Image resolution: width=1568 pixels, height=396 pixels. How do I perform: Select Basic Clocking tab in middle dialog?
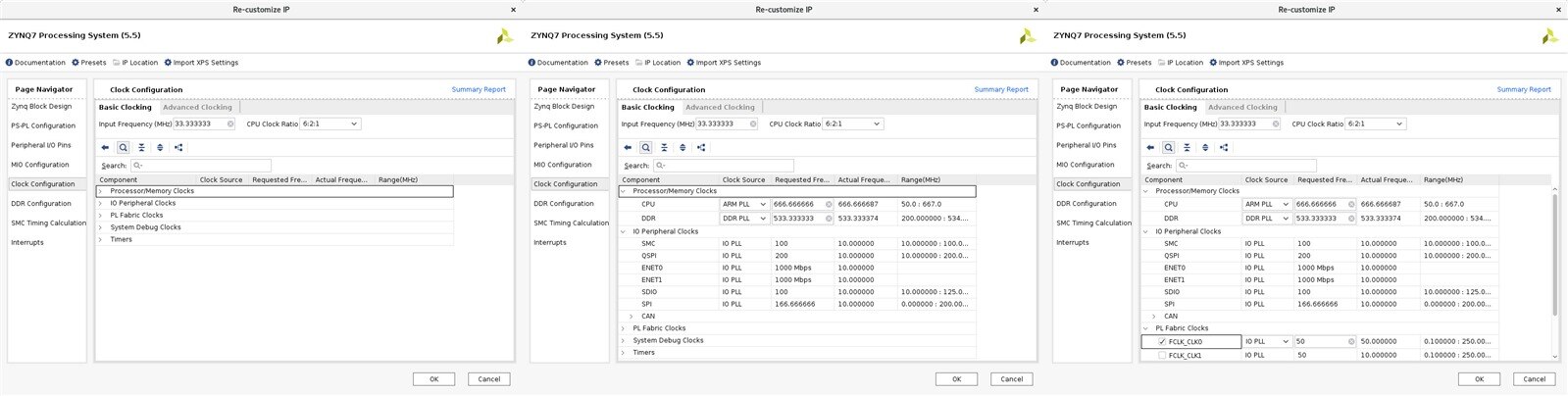pyautogui.click(x=648, y=108)
